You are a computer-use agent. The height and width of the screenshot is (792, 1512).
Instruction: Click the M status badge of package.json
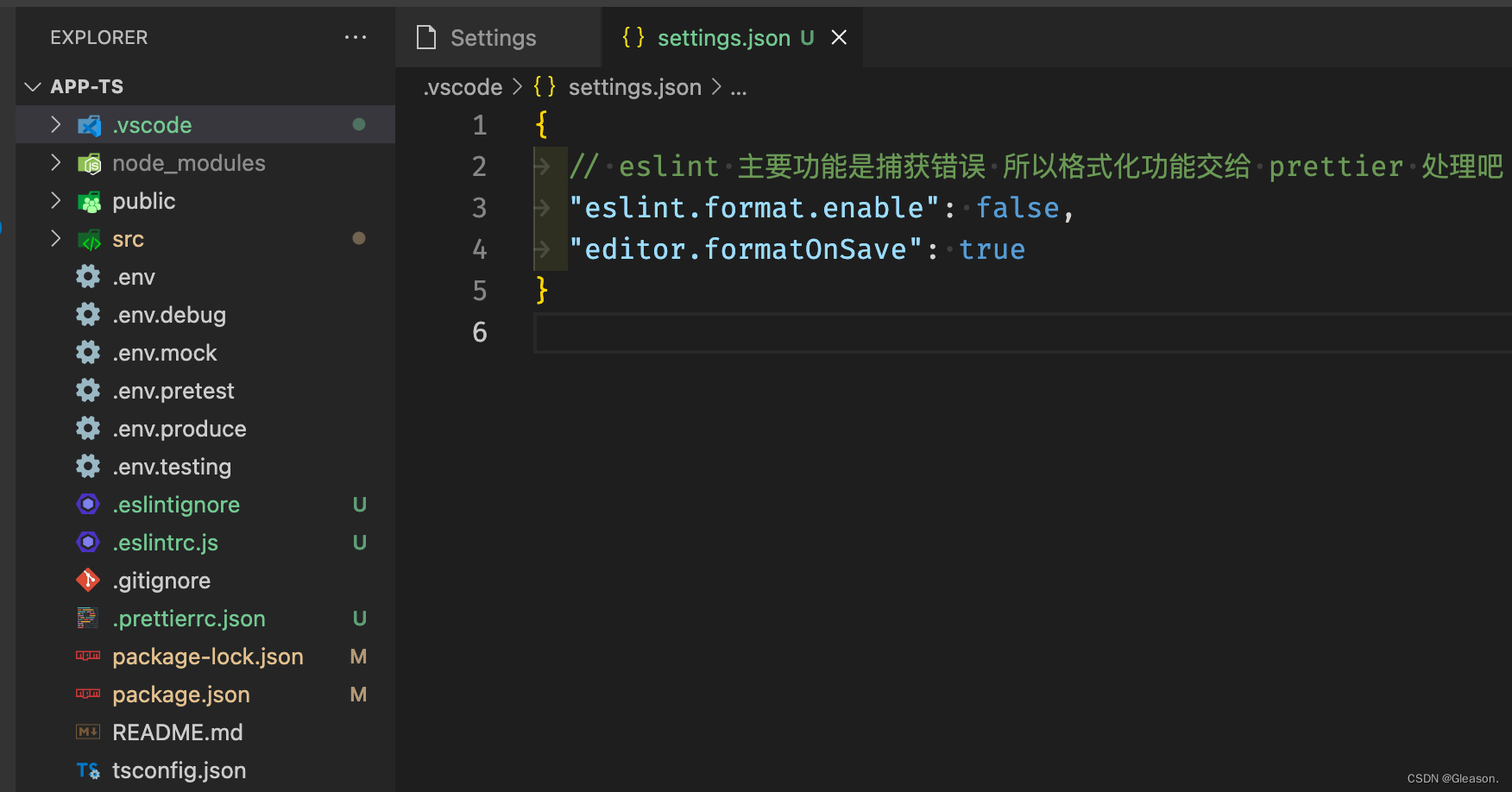pyautogui.click(x=358, y=695)
